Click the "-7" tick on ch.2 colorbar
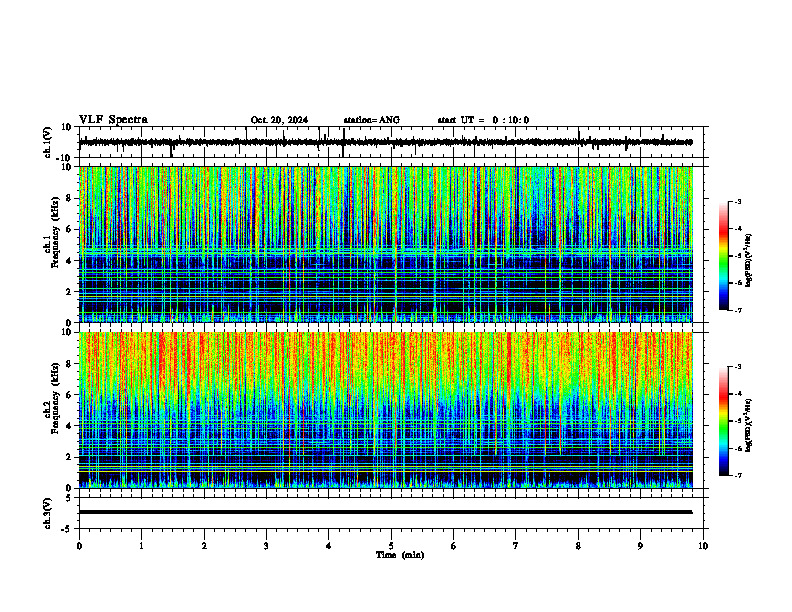 click(x=737, y=475)
